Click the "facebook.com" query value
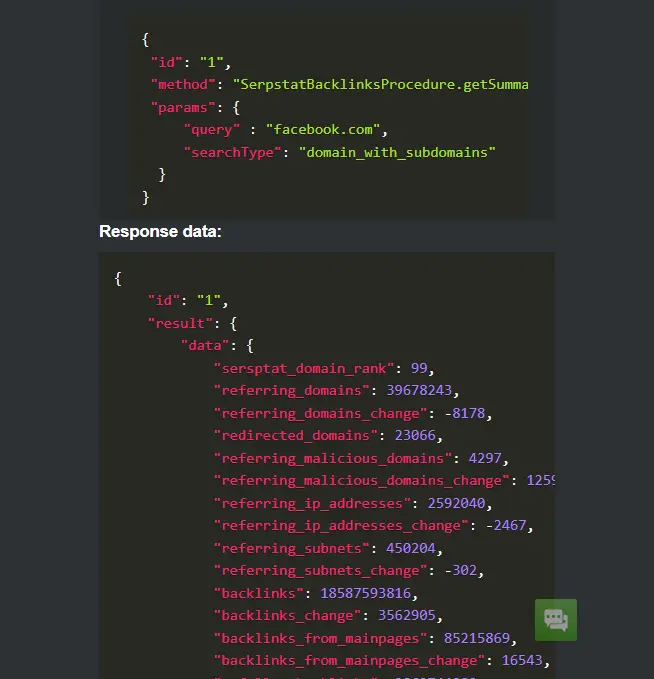The height and width of the screenshot is (679, 654). [x=323, y=129]
